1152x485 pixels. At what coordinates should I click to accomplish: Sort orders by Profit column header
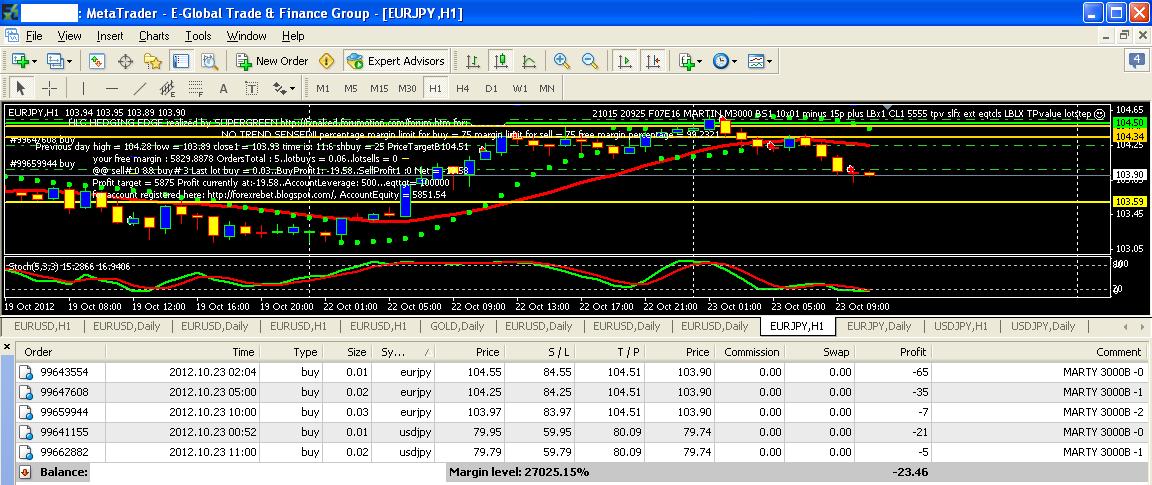click(894, 352)
